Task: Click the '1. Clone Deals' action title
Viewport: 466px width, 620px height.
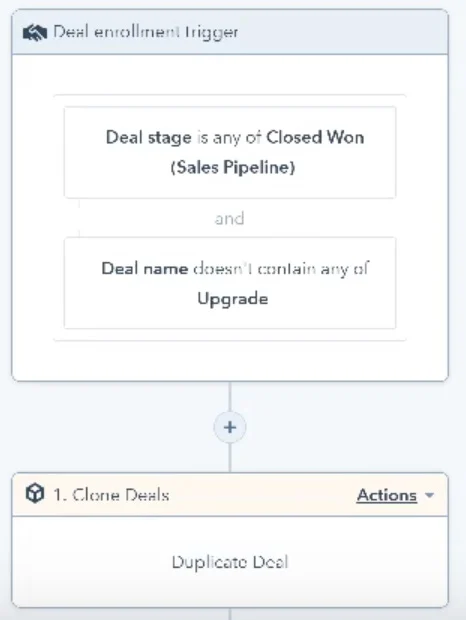Action: pos(111,495)
